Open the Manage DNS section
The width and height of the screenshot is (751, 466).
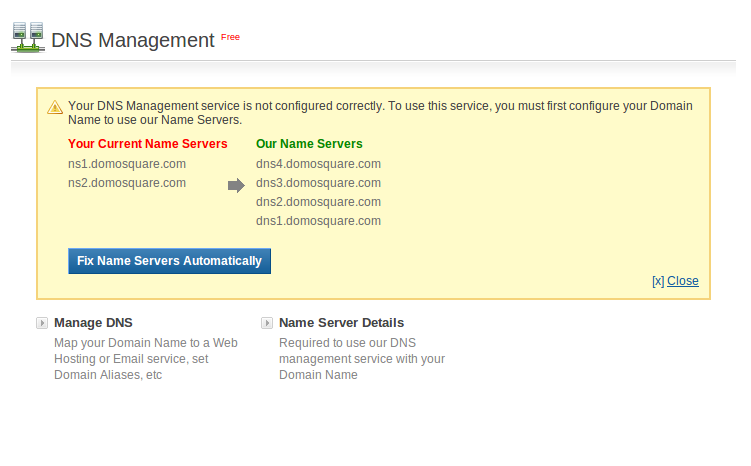coord(93,323)
